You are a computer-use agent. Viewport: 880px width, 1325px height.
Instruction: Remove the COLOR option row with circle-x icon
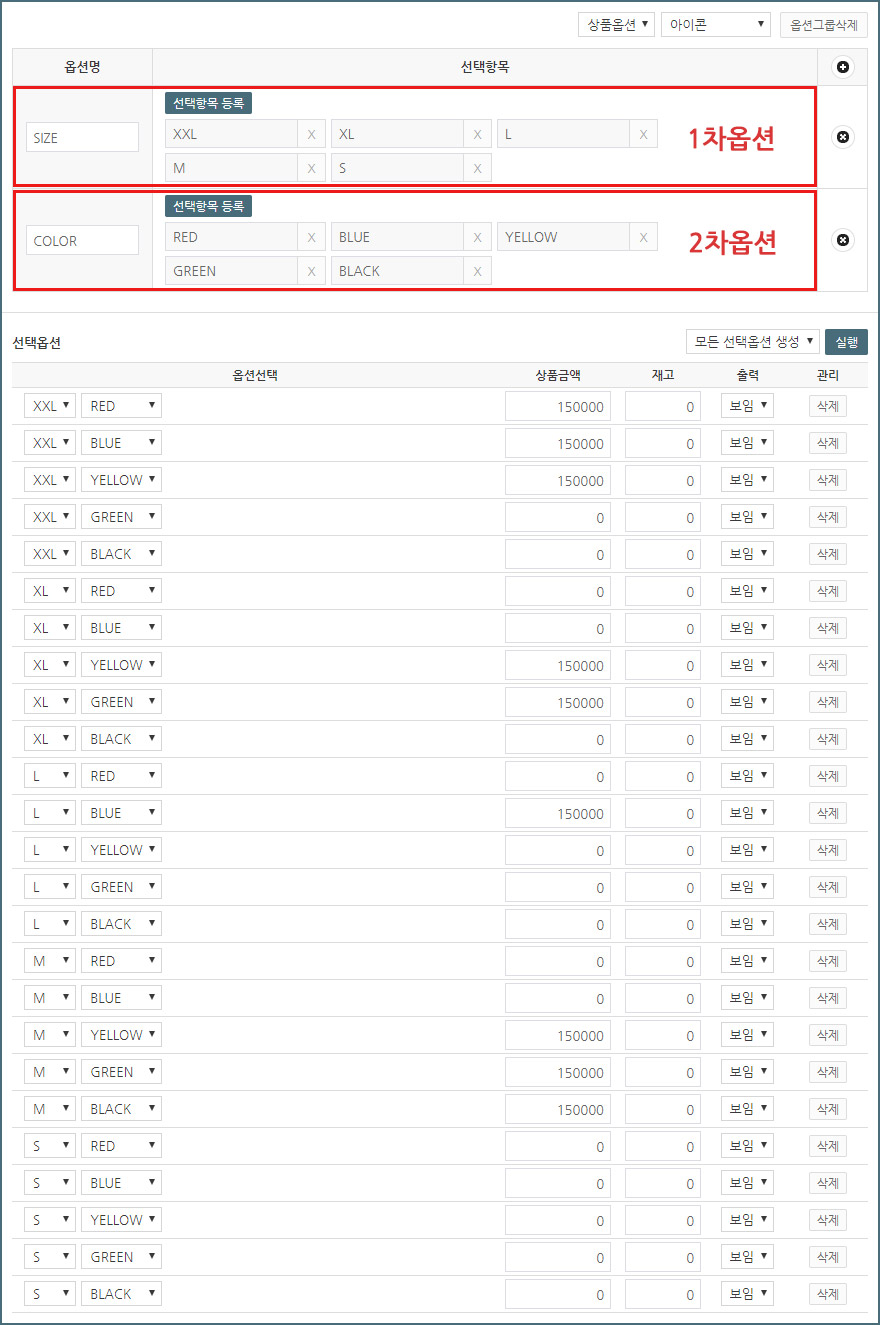(x=843, y=240)
